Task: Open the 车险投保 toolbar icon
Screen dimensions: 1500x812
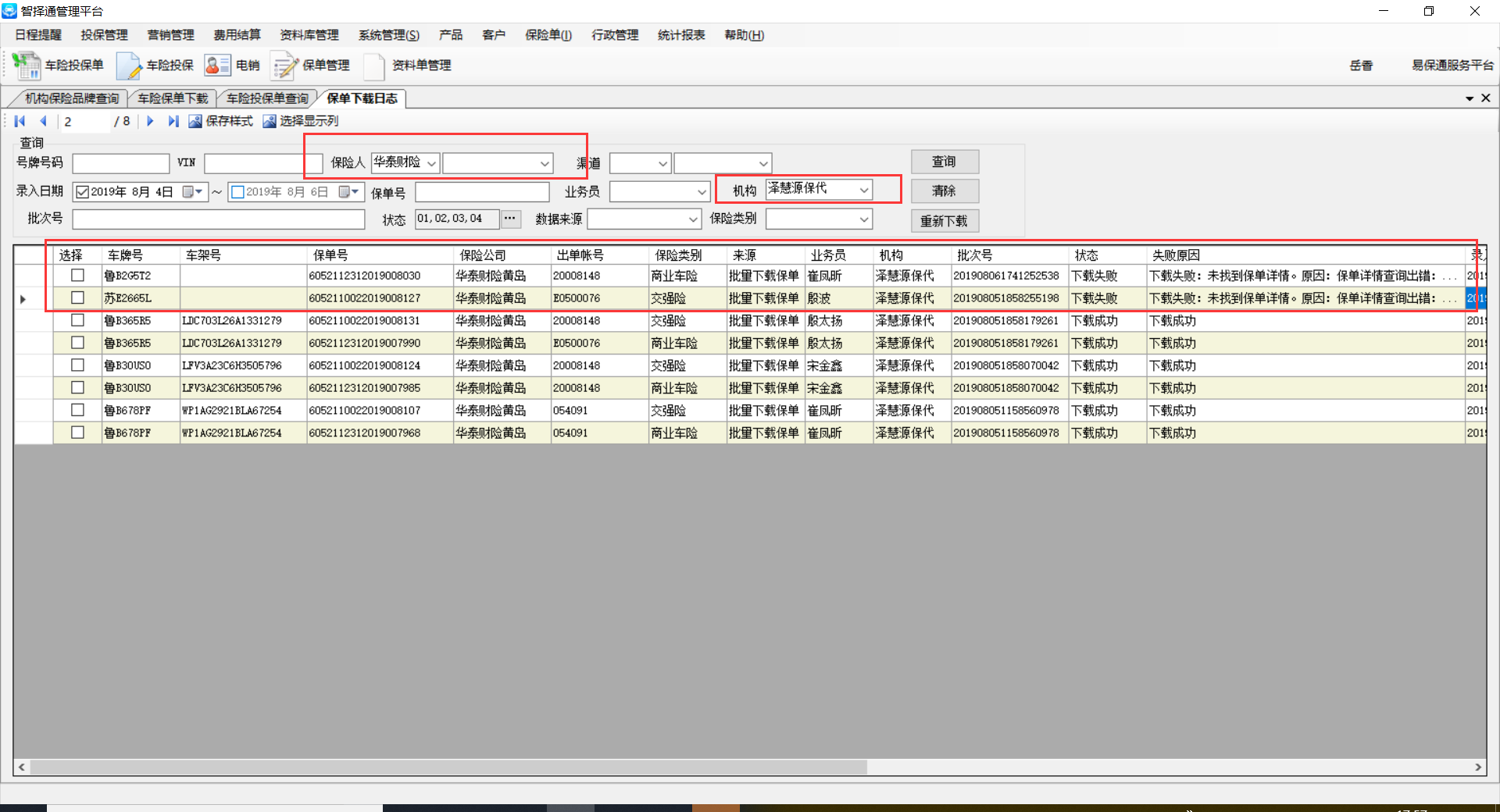Action: (128, 66)
